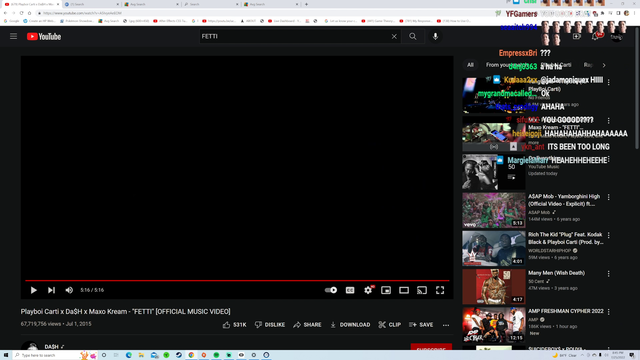This screenshot has height=360, width=640.
Task: Reload the page
Action: [x=21, y=13]
